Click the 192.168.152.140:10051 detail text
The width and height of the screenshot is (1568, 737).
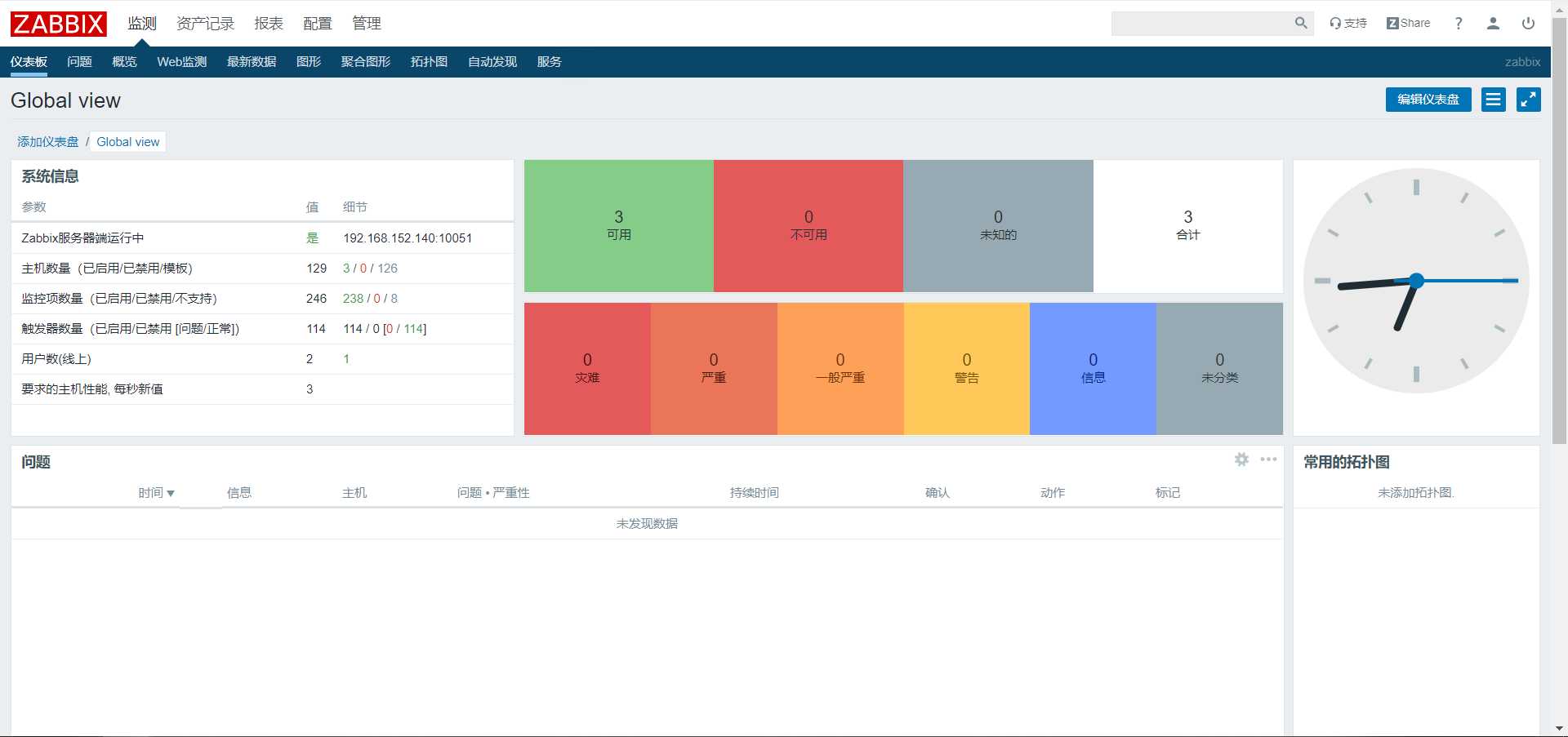tap(408, 238)
